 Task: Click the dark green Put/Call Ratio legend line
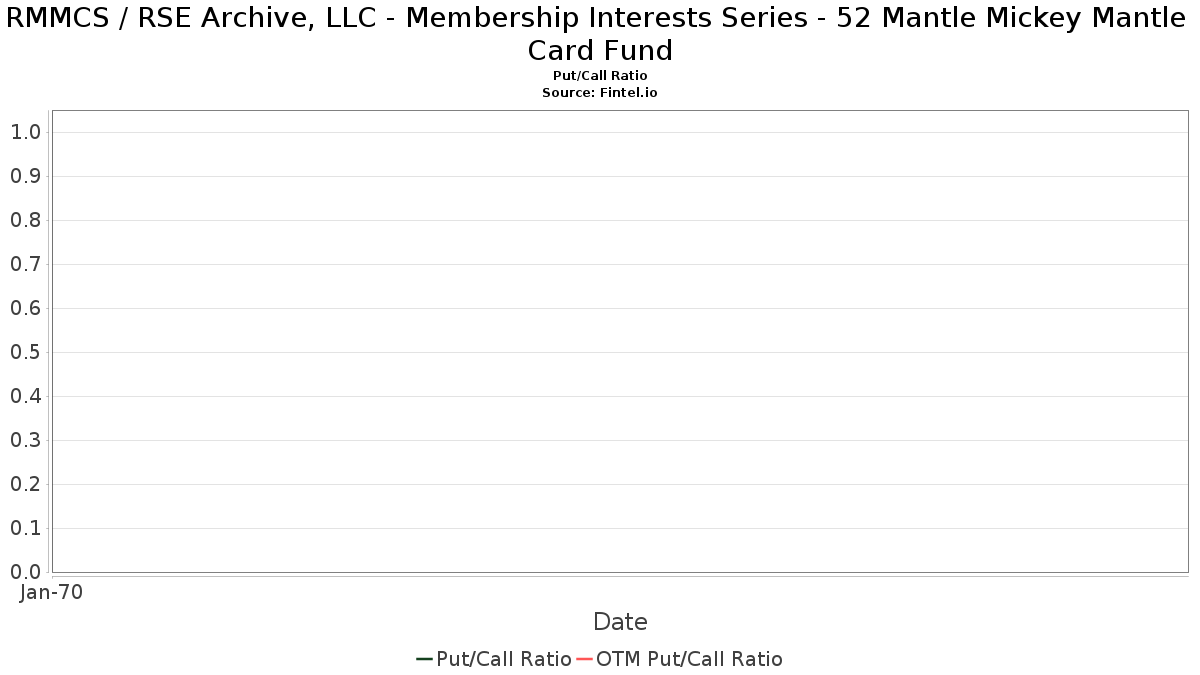pos(424,659)
